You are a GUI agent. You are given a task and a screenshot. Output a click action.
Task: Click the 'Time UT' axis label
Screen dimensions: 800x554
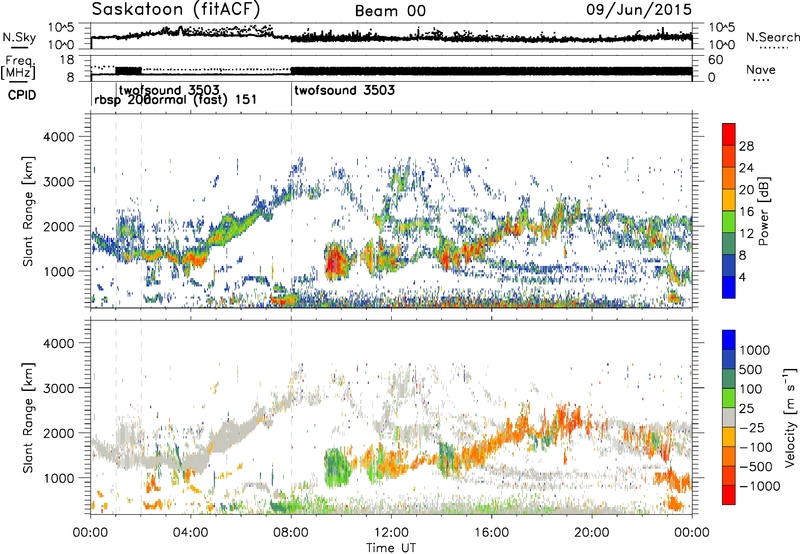point(391,547)
